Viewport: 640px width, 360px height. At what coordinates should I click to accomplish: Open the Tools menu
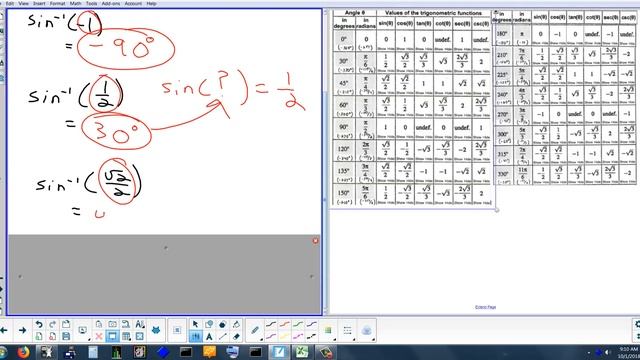pos(91,3)
